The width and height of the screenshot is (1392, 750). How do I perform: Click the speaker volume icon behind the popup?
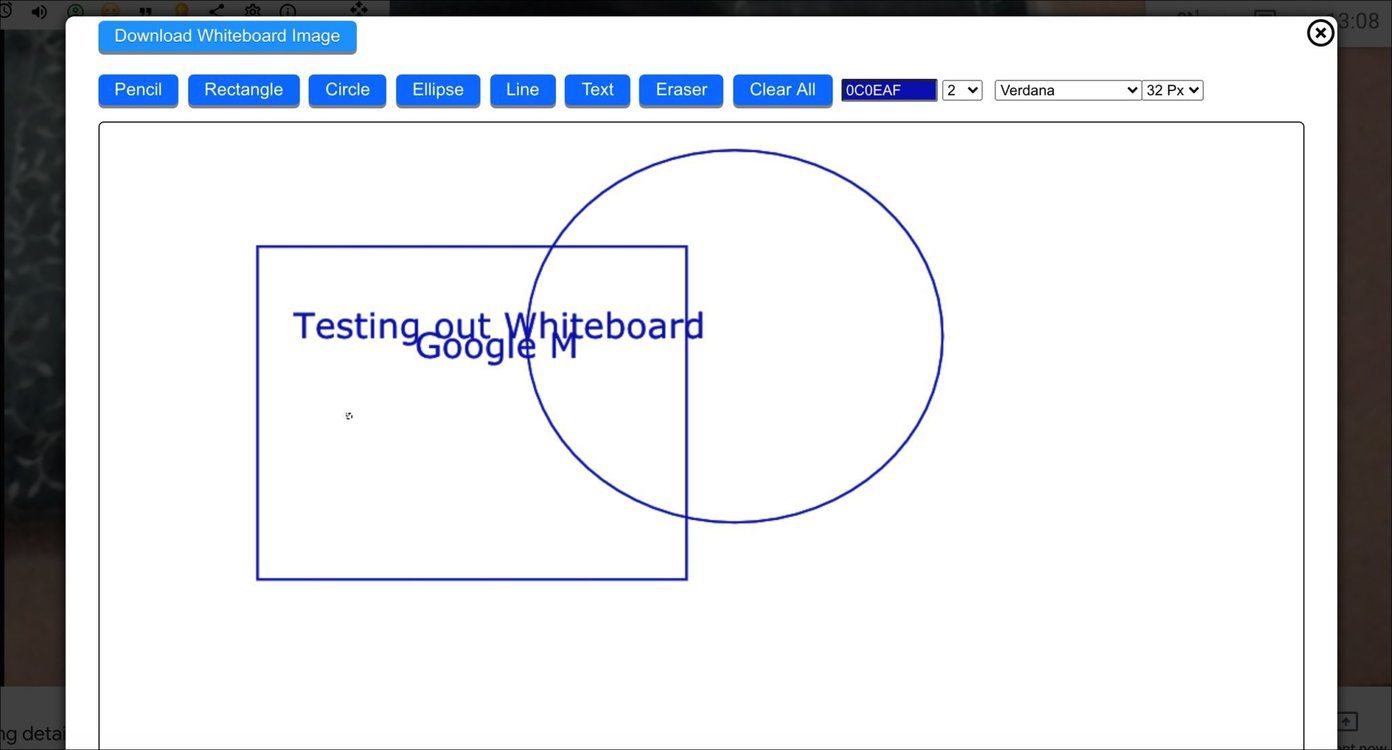pyautogui.click(x=39, y=11)
